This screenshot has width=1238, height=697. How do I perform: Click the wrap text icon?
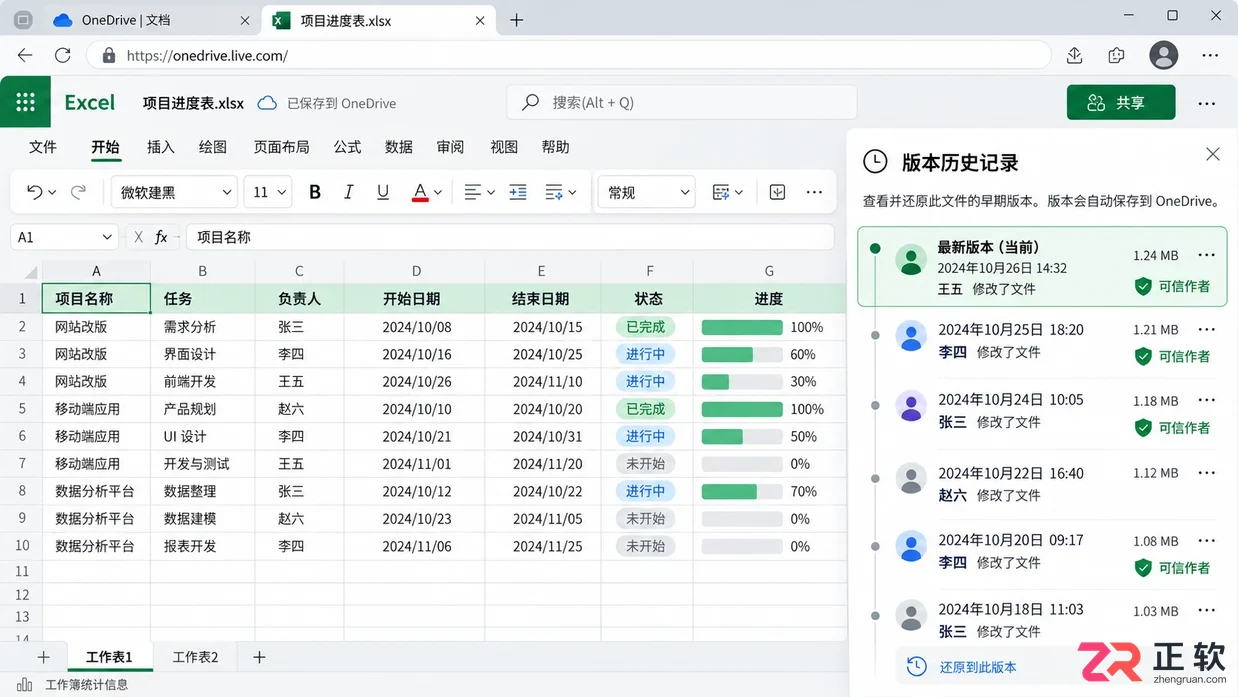[554, 192]
